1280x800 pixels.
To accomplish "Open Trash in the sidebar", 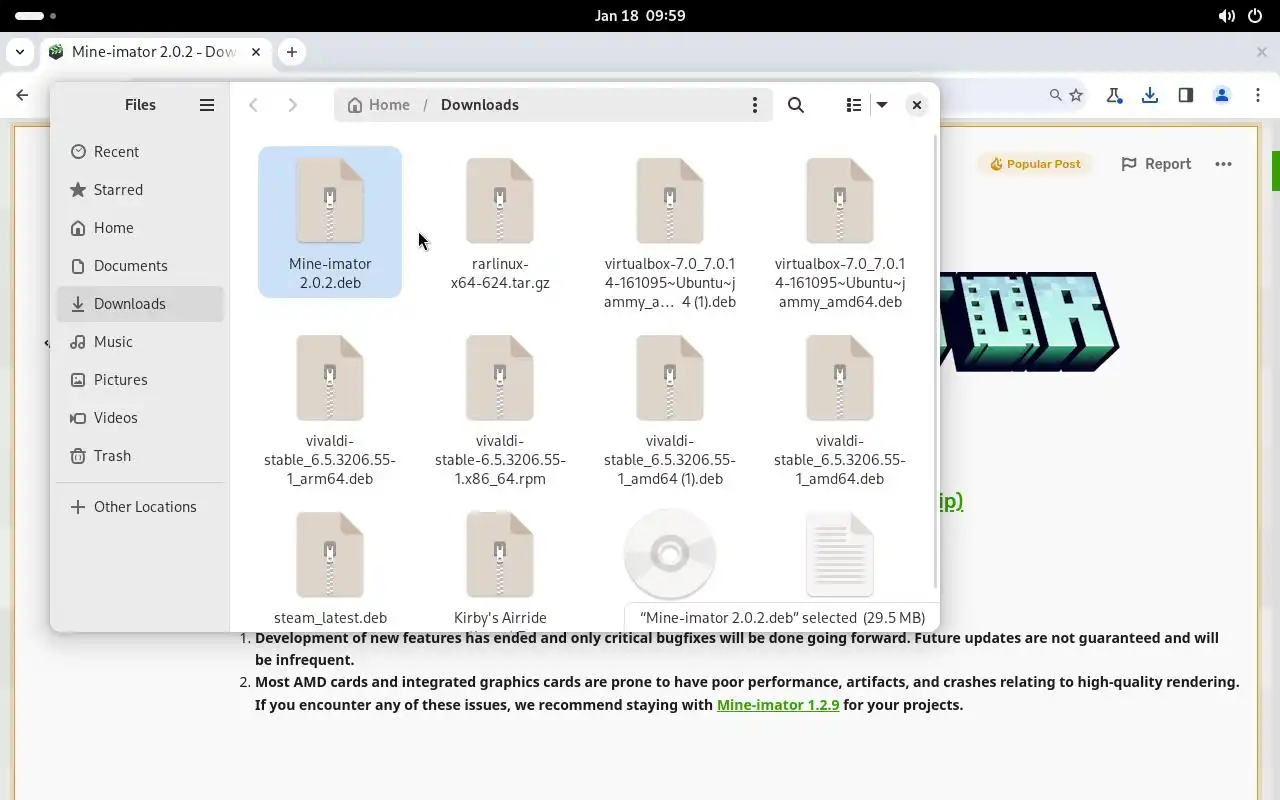I will click(140, 456).
